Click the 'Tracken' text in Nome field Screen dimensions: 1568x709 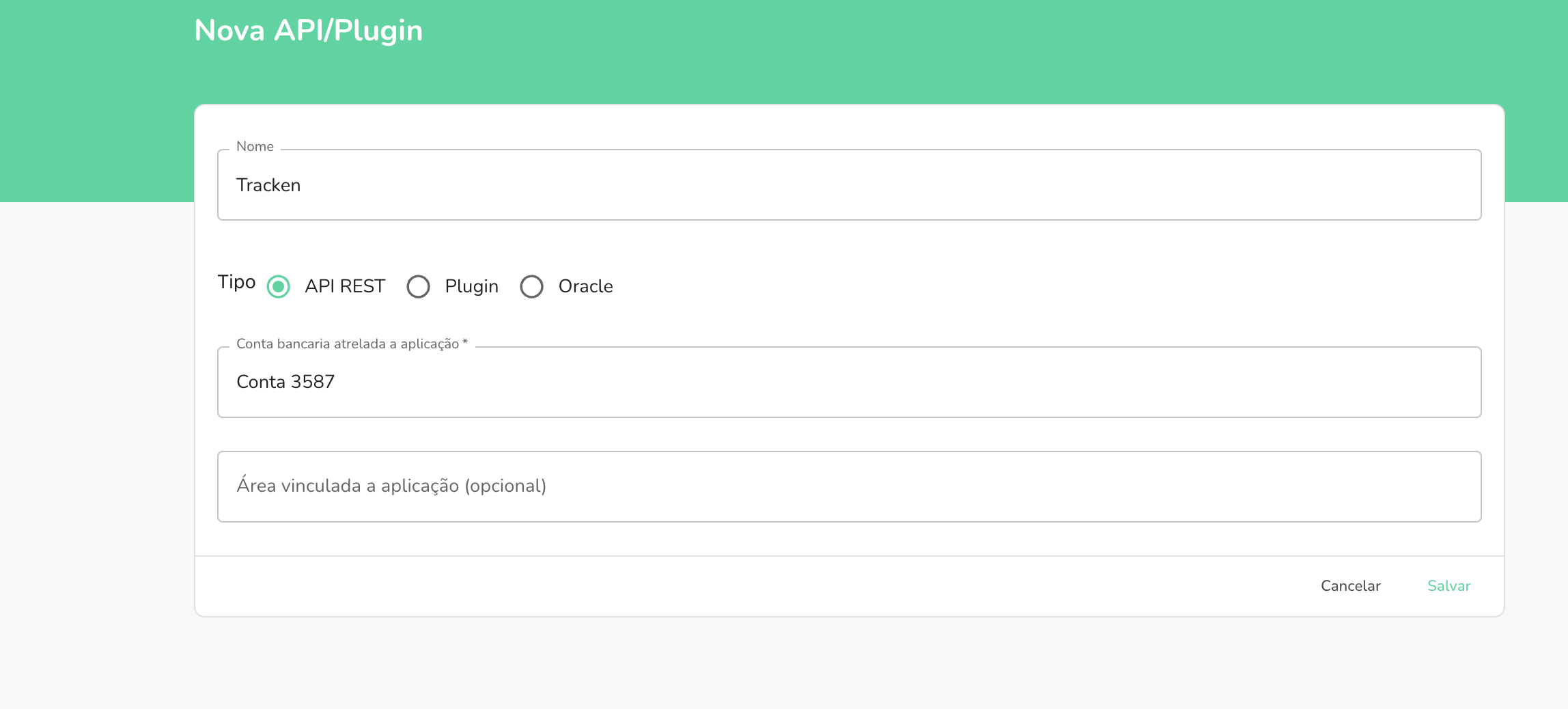(x=268, y=185)
